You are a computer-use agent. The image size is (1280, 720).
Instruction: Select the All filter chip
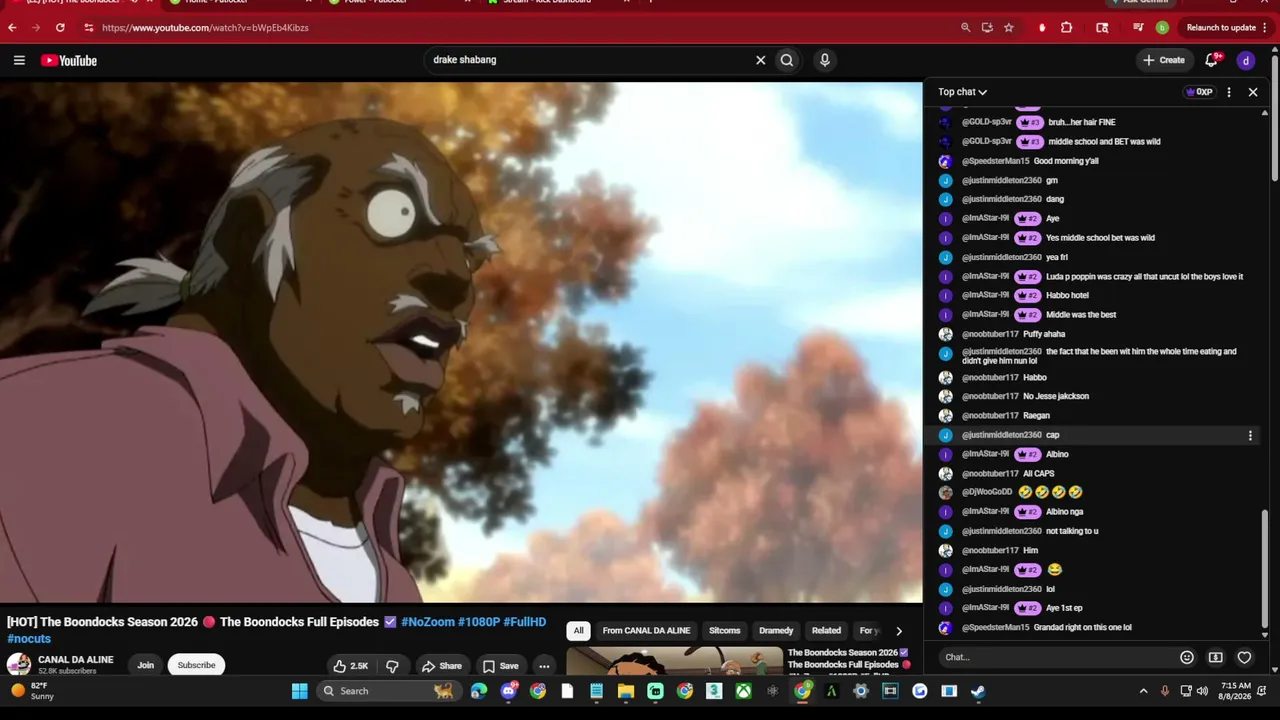pos(578,631)
